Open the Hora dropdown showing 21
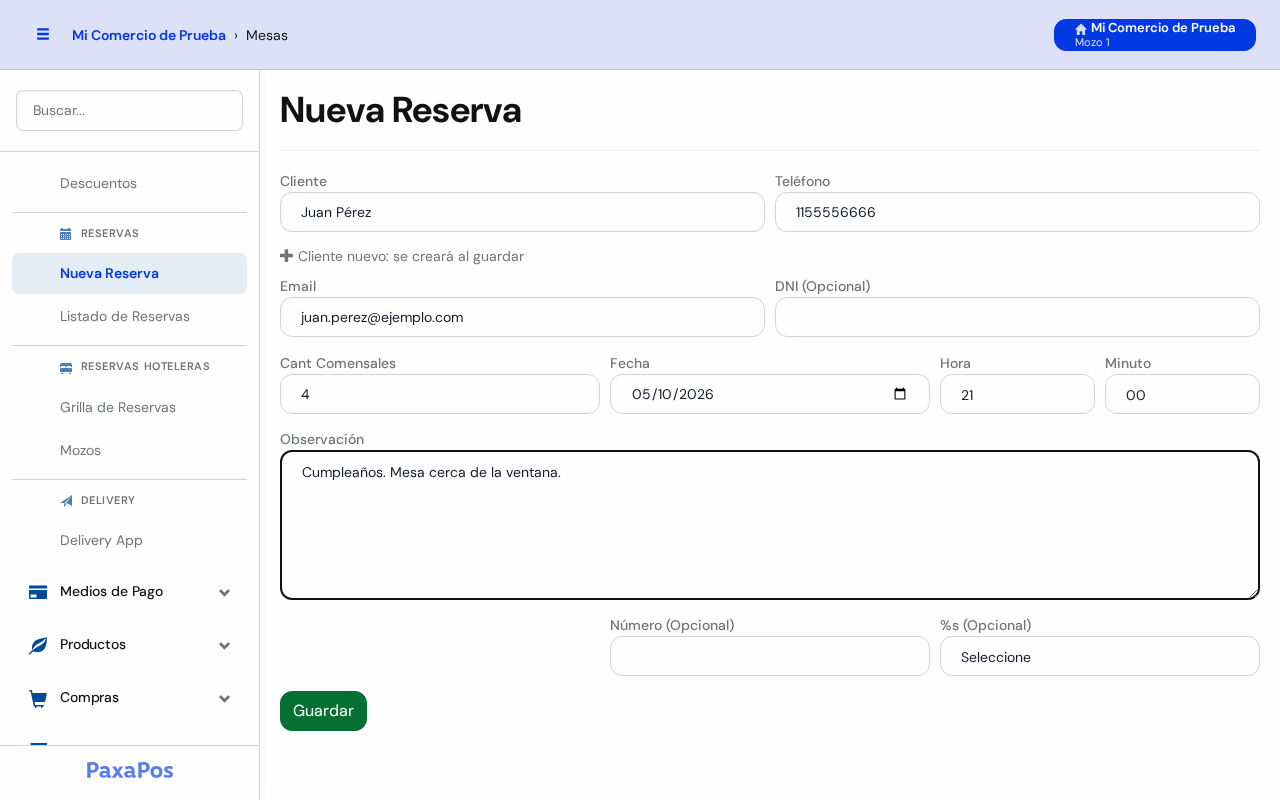This screenshot has height=800, width=1280. point(1017,394)
